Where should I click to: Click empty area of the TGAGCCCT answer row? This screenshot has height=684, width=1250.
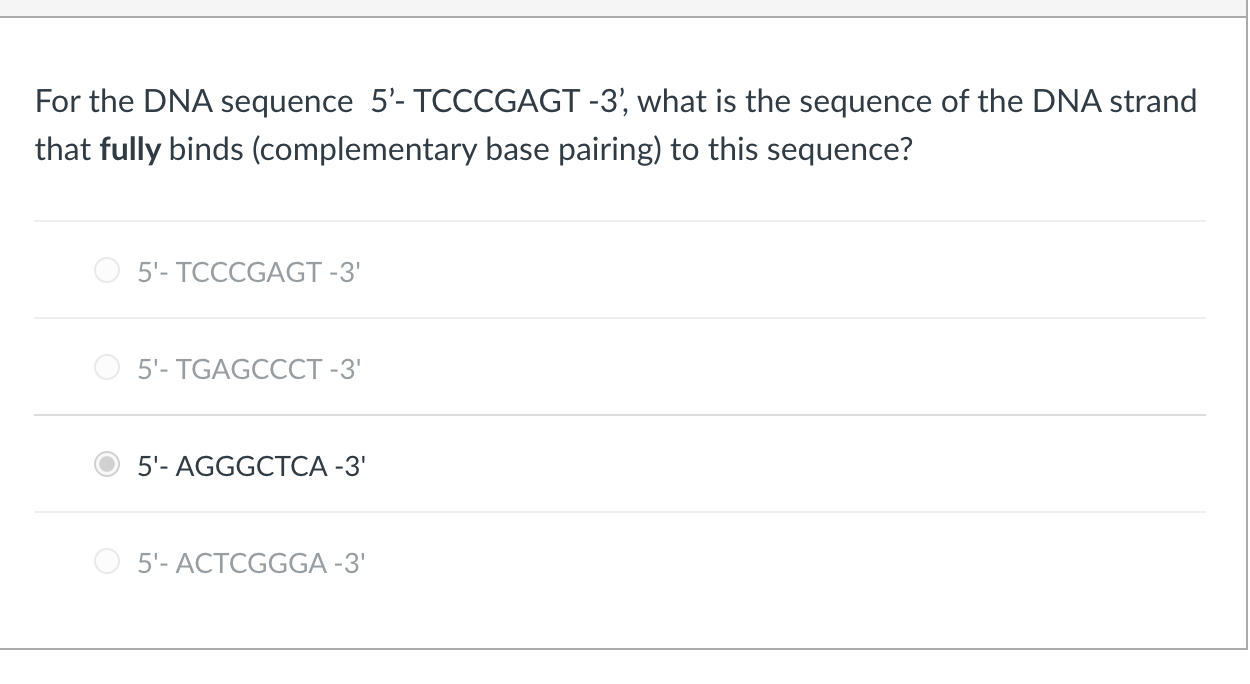coord(780,367)
